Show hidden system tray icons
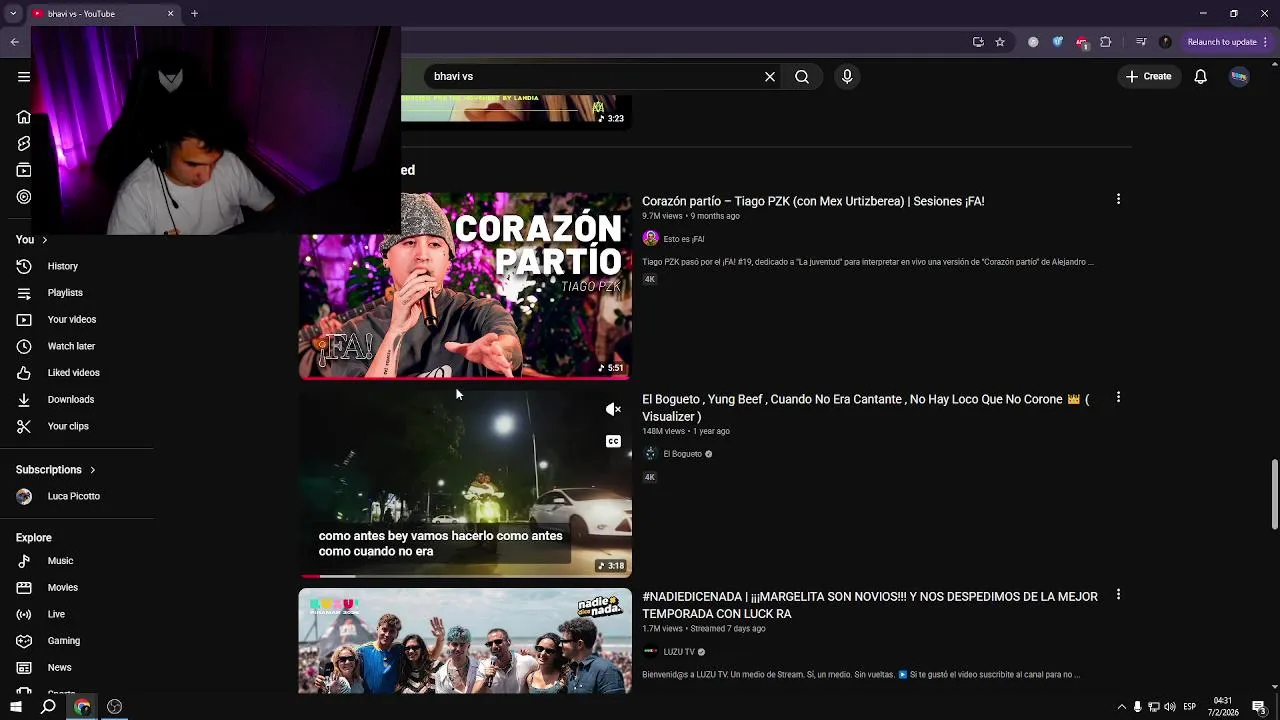This screenshot has height=720, width=1280. point(1121,707)
